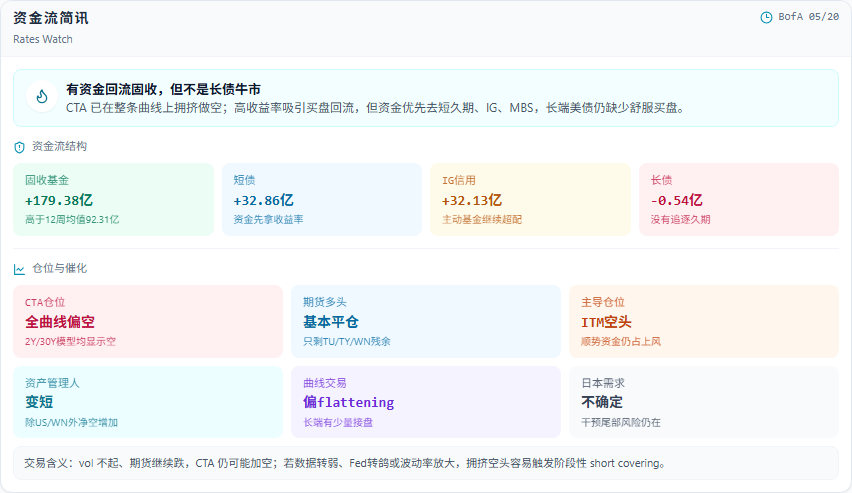Click the note 高于12周均值92.31亿

click(72, 220)
